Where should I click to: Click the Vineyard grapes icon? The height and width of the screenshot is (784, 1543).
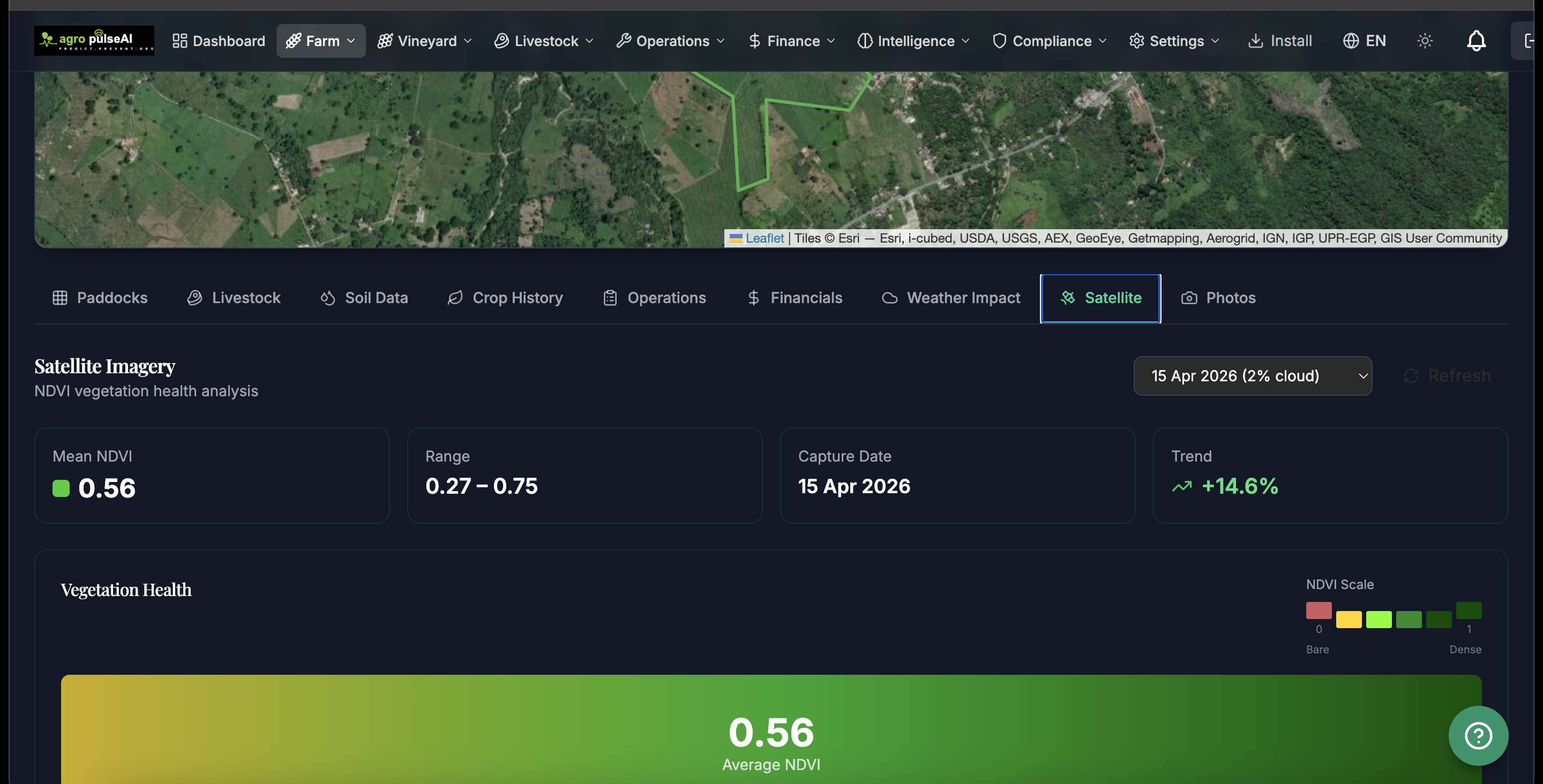click(x=385, y=41)
